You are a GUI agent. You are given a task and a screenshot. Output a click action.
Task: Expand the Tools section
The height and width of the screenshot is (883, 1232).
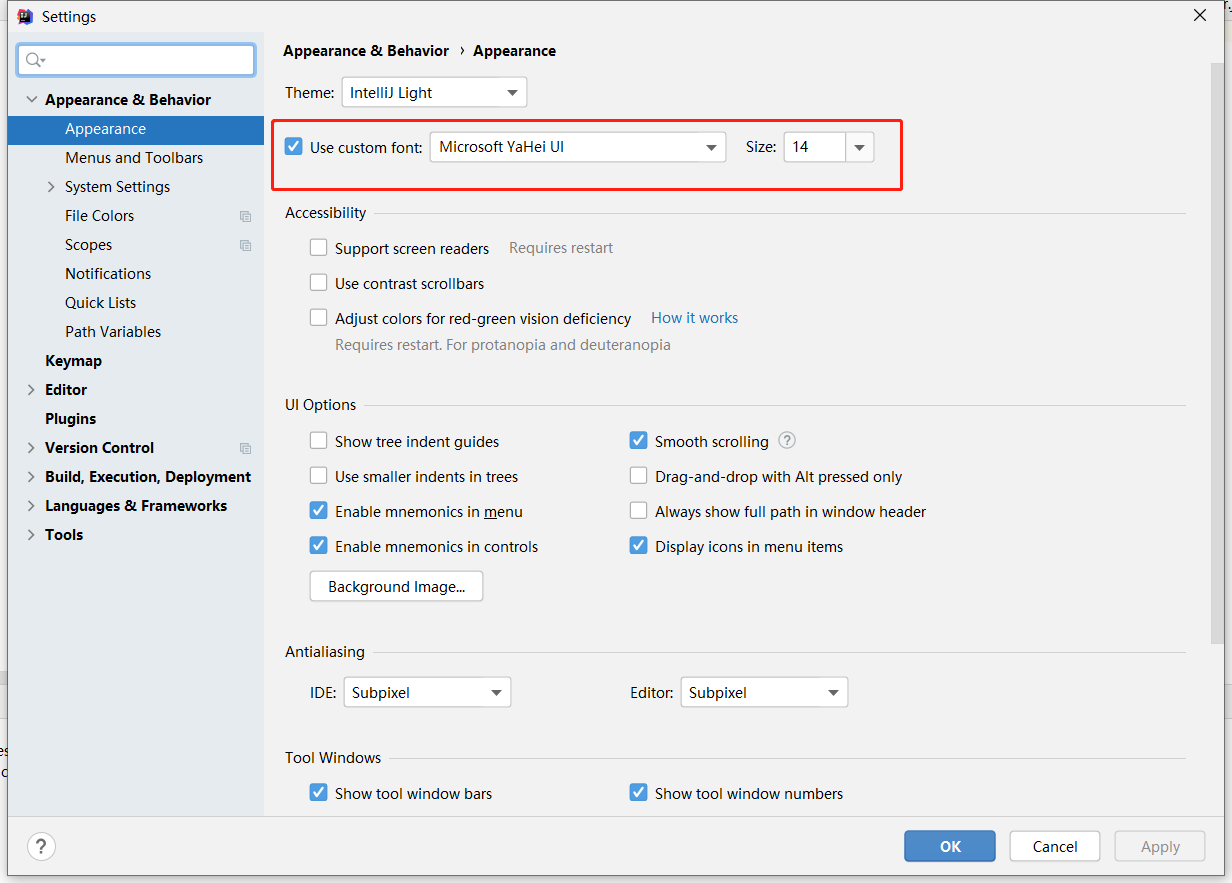pyautogui.click(x=32, y=535)
